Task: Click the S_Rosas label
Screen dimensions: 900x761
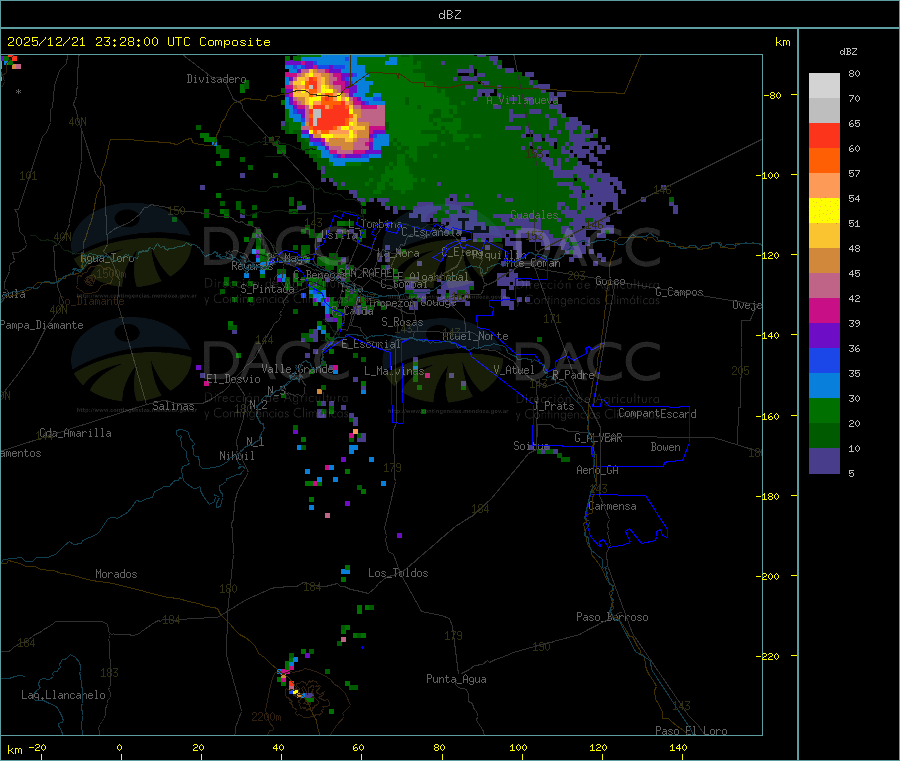Action: (402, 322)
